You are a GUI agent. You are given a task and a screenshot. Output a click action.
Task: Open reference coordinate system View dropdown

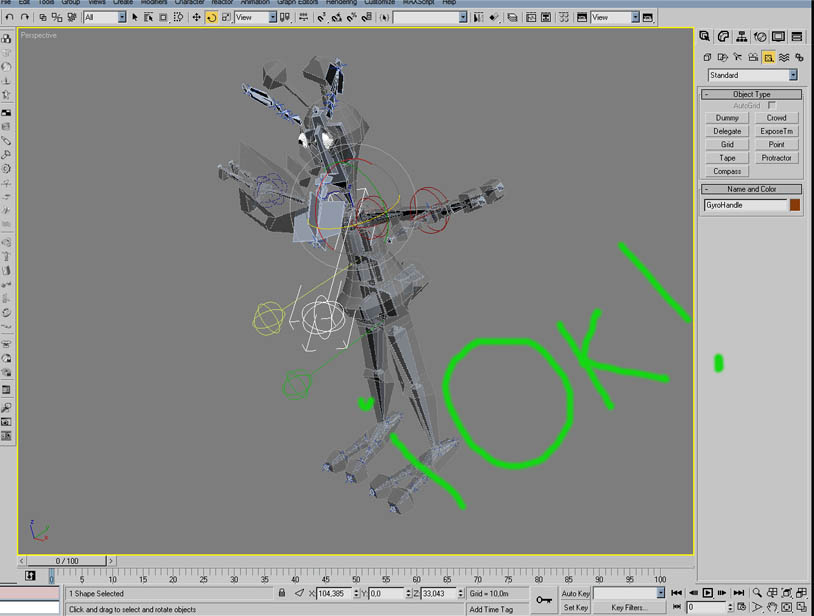(x=273, y=17)
